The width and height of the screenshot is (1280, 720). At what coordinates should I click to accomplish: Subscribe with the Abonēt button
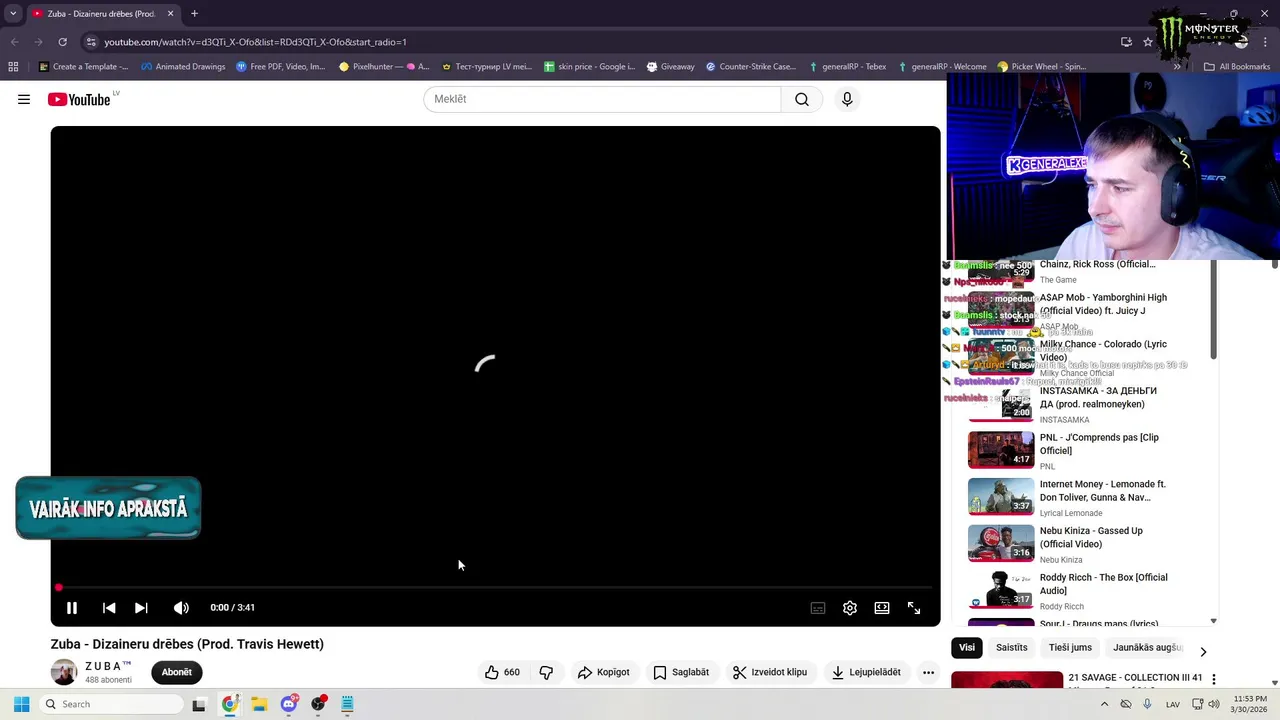177,672
